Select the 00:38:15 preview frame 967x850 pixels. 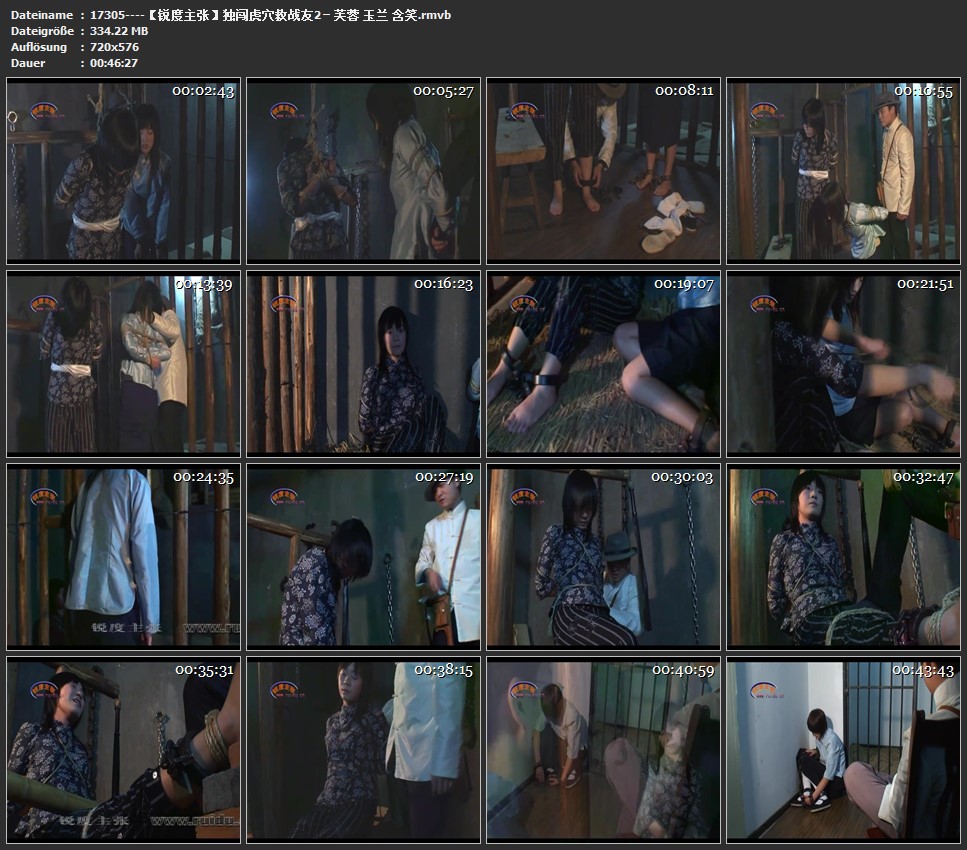(363, 750)
